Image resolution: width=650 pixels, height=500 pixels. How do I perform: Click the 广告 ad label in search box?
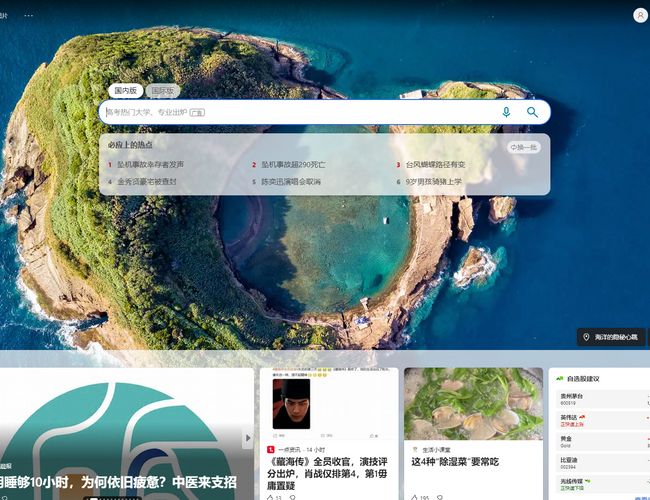pos(197,112)
